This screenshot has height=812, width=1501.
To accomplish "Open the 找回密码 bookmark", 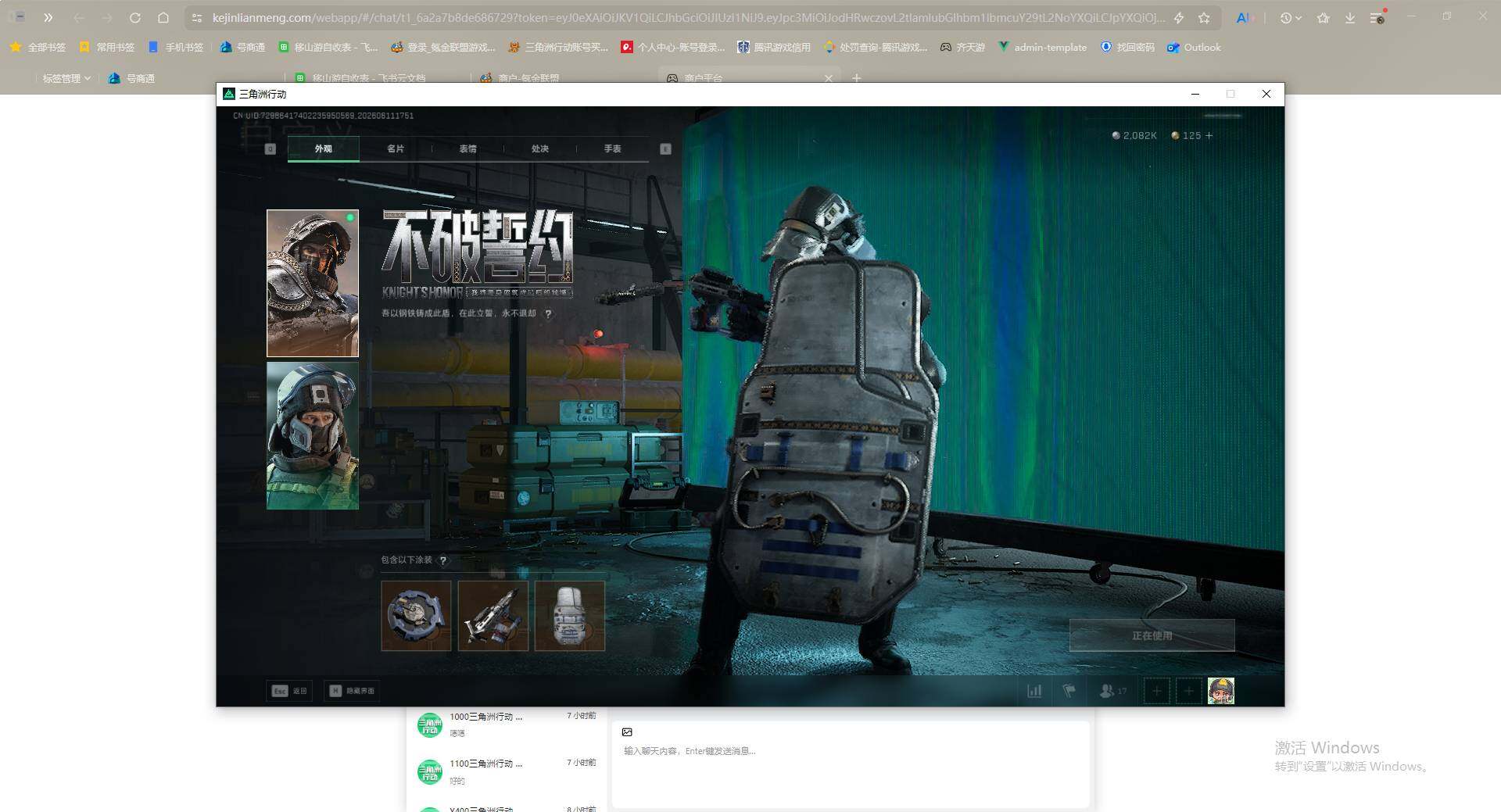I will point(1127,48).
